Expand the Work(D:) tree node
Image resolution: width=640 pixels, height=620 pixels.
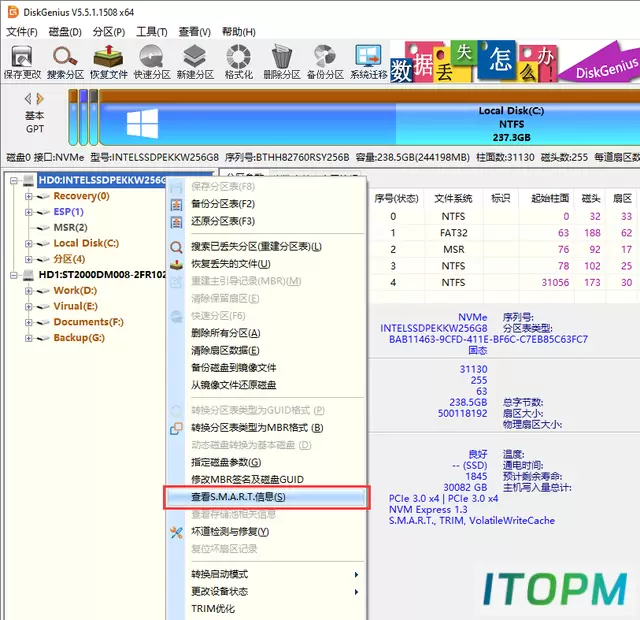[29, 291]
